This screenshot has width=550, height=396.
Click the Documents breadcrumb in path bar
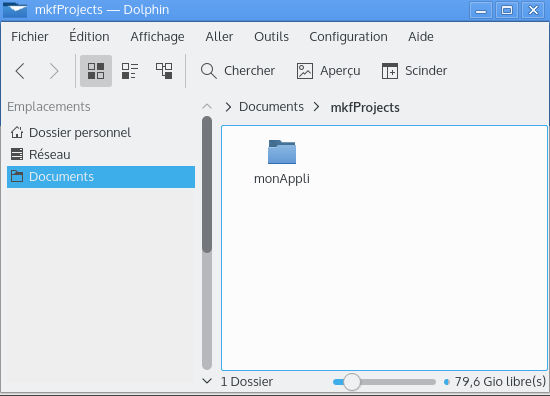point(271,107)
